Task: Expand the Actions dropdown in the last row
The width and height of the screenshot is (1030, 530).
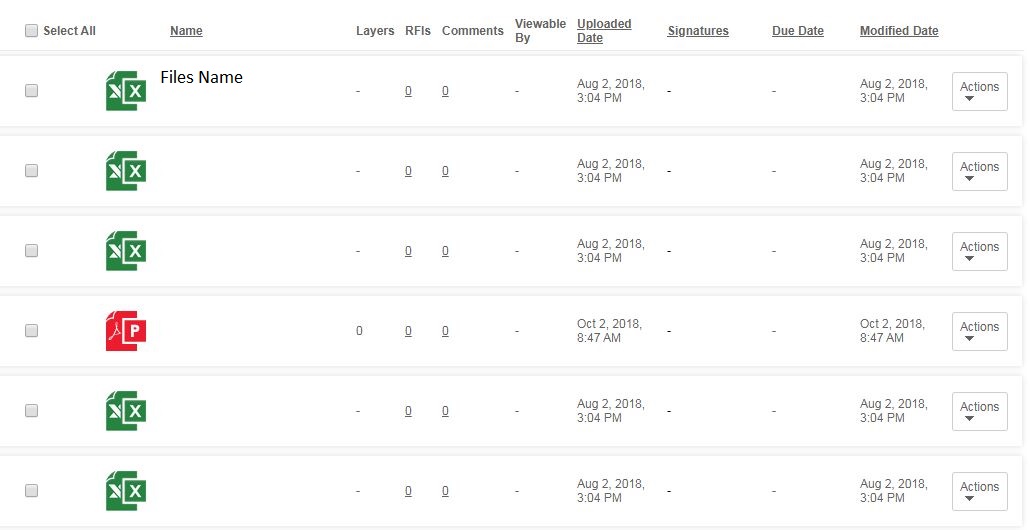Action: click(979, 491)
